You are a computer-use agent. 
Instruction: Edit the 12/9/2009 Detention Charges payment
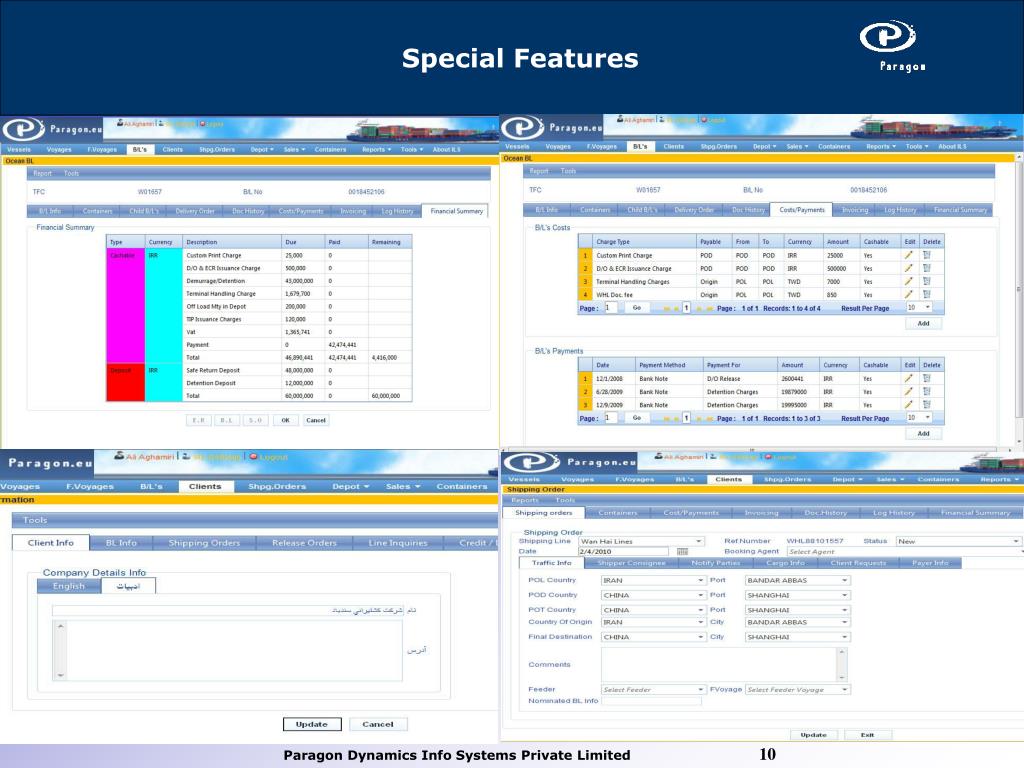pyautogui.click(x=908, y=404)
